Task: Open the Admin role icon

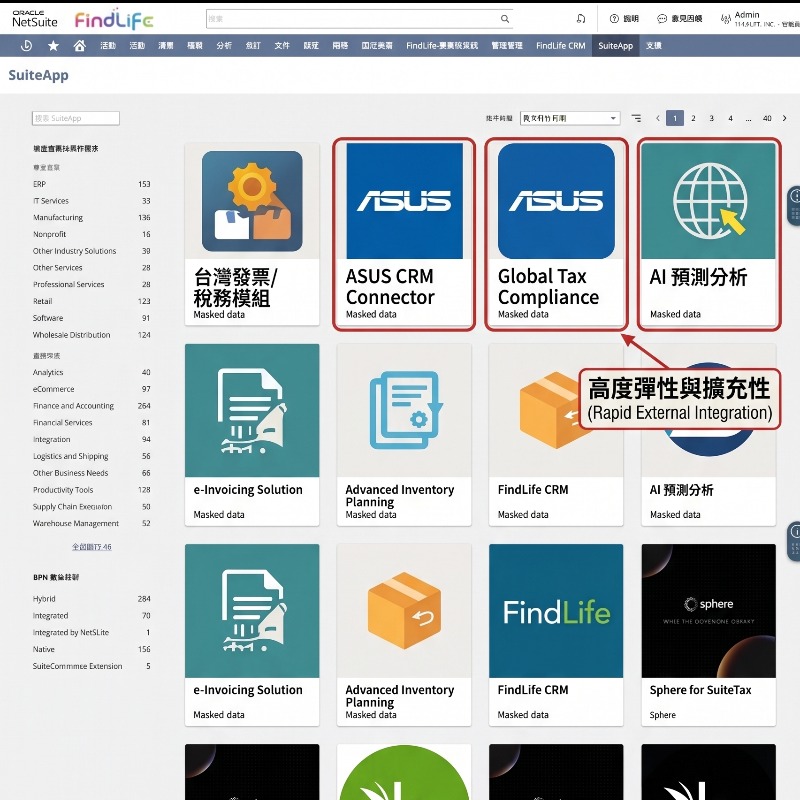Action: [x=726, y=19]
